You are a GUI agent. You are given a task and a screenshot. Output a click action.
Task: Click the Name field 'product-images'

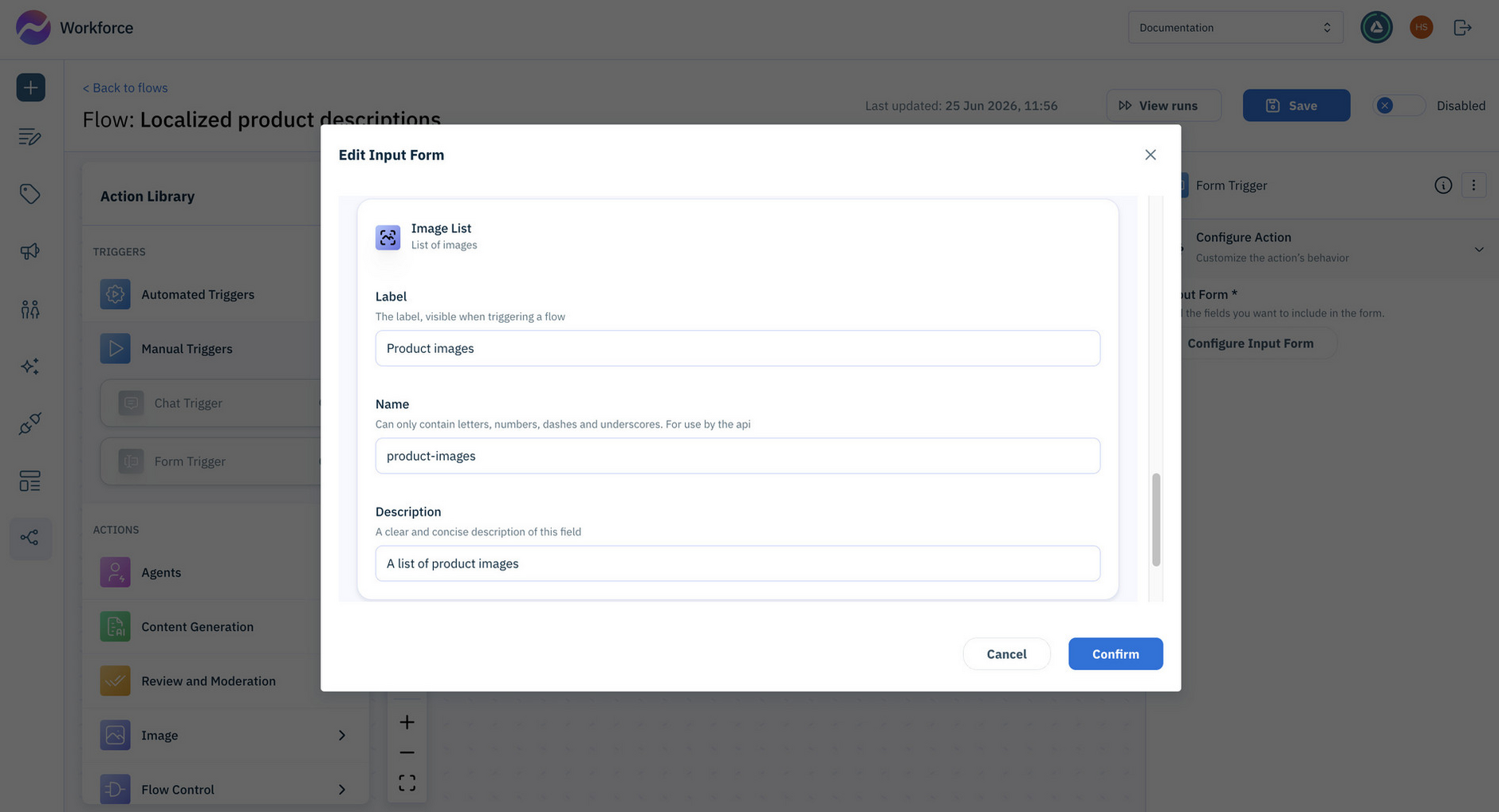(x=738, y=457)
